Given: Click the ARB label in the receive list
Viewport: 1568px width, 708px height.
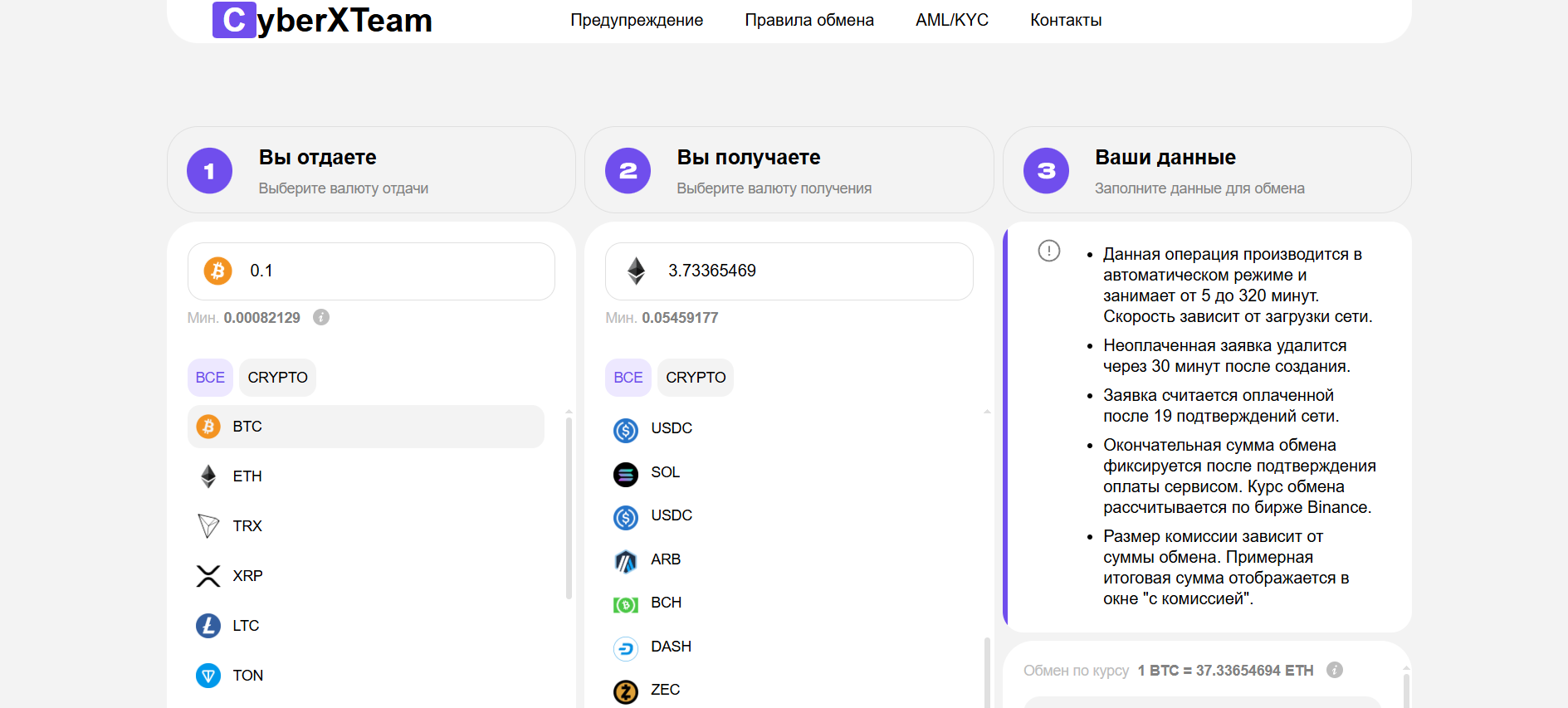Looking at the screenshot, I should 666,559.
